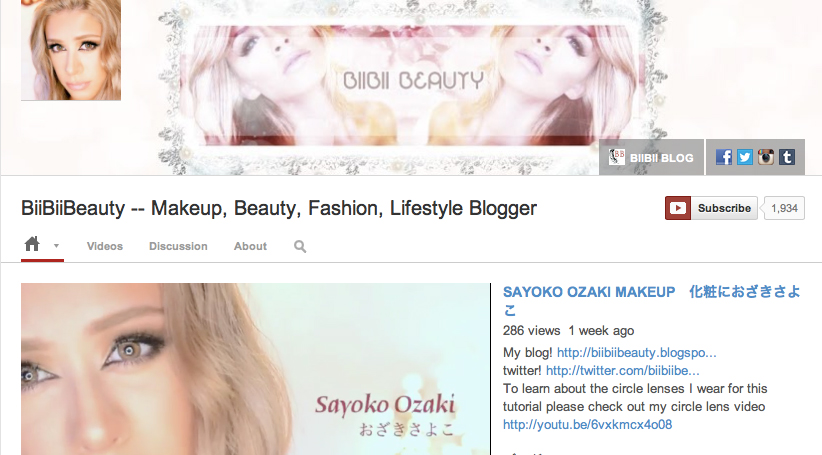
Task: Go to channel Home tab icon
Action: pos(32,244)
